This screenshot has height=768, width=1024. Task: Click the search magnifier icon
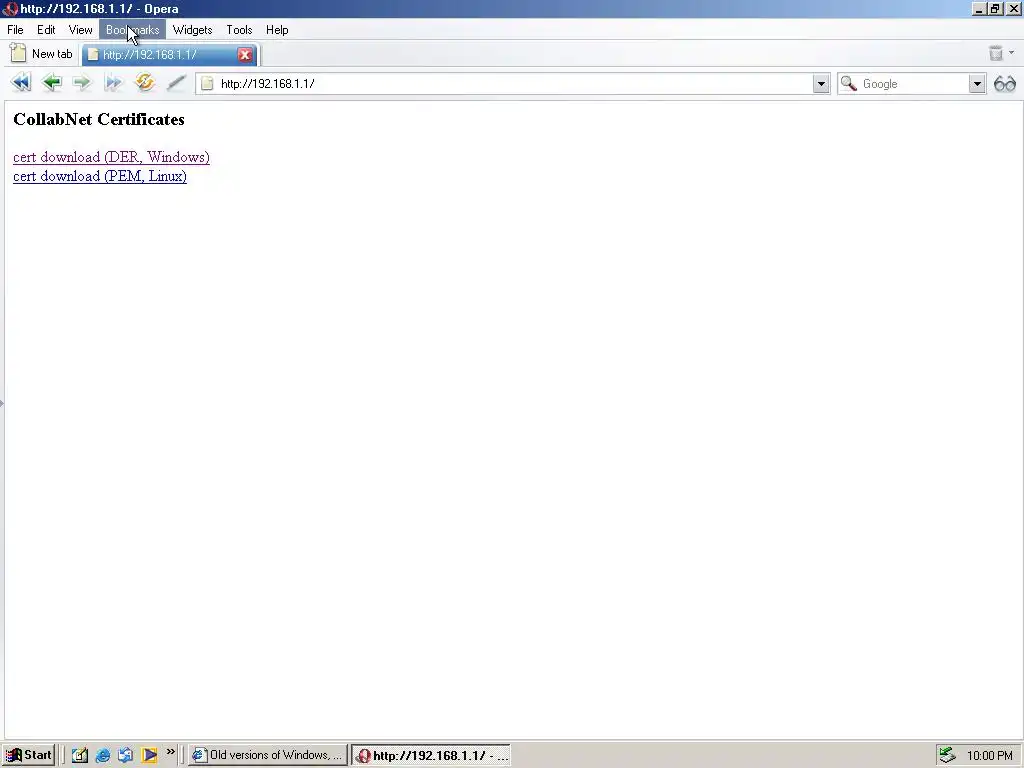click(848, 83)
